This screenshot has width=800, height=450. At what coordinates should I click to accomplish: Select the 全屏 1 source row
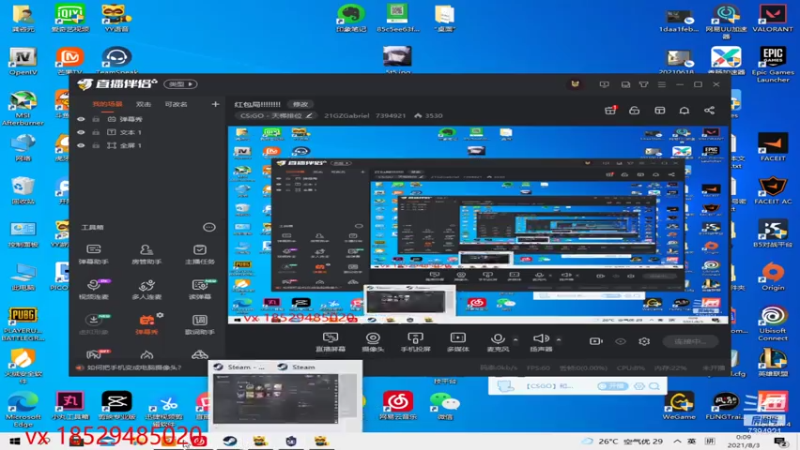pos(147,145)
